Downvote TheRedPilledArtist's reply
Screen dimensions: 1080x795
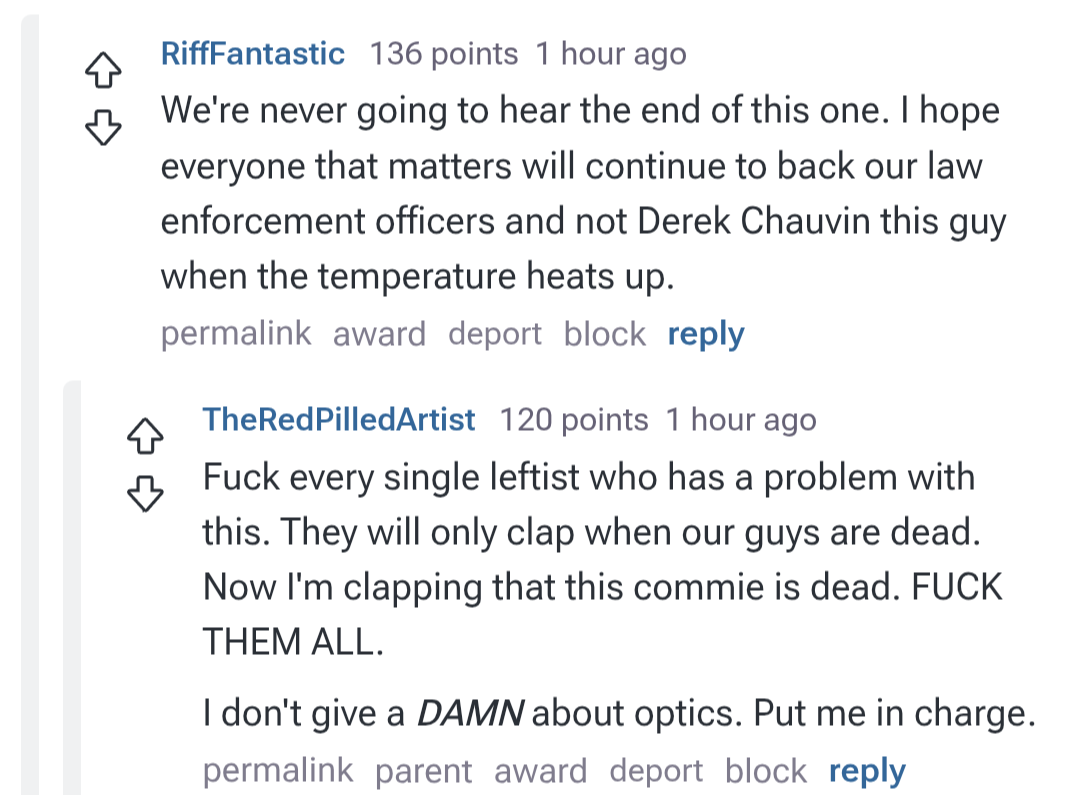pos(145,491)
